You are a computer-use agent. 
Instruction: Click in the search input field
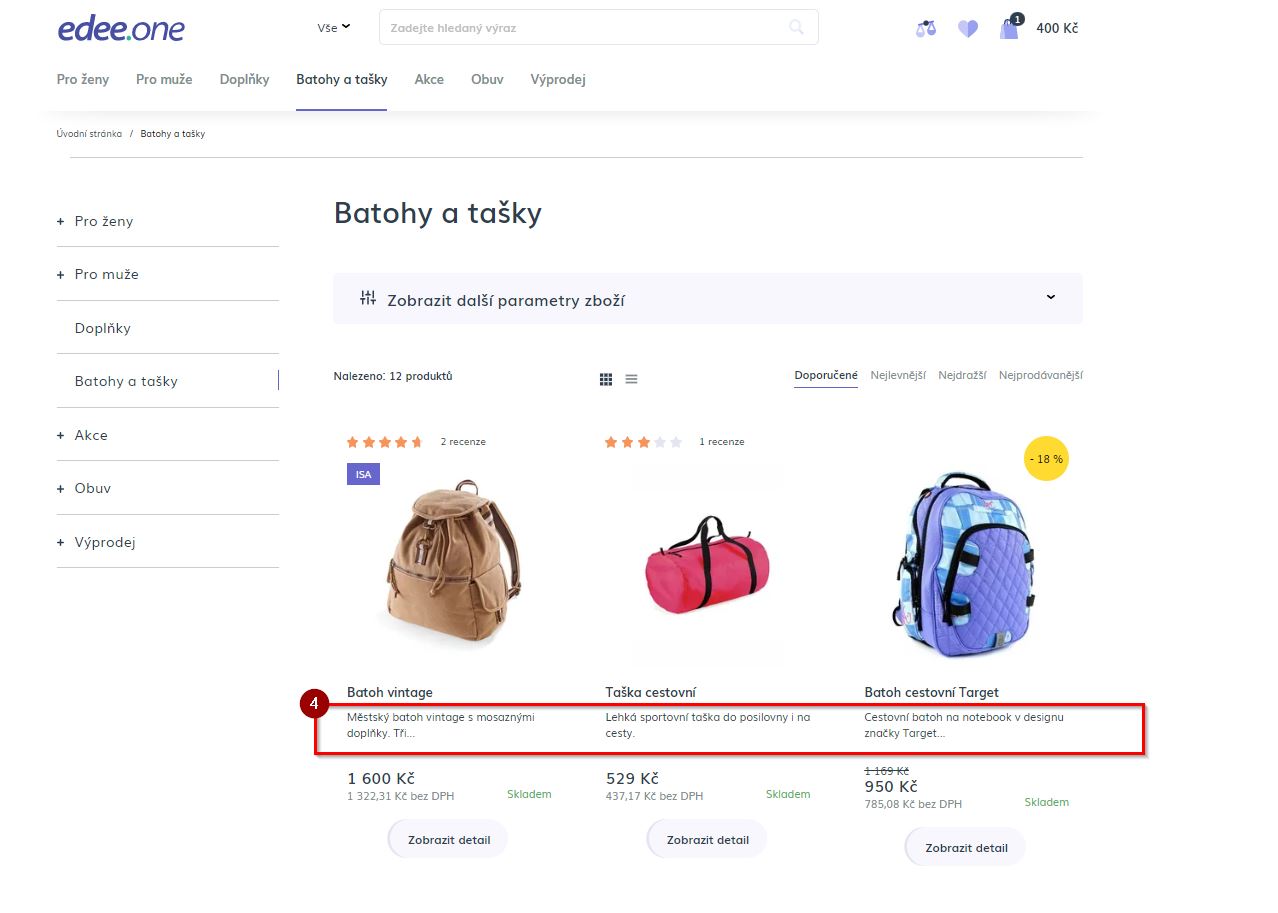[x=580, y=28]
